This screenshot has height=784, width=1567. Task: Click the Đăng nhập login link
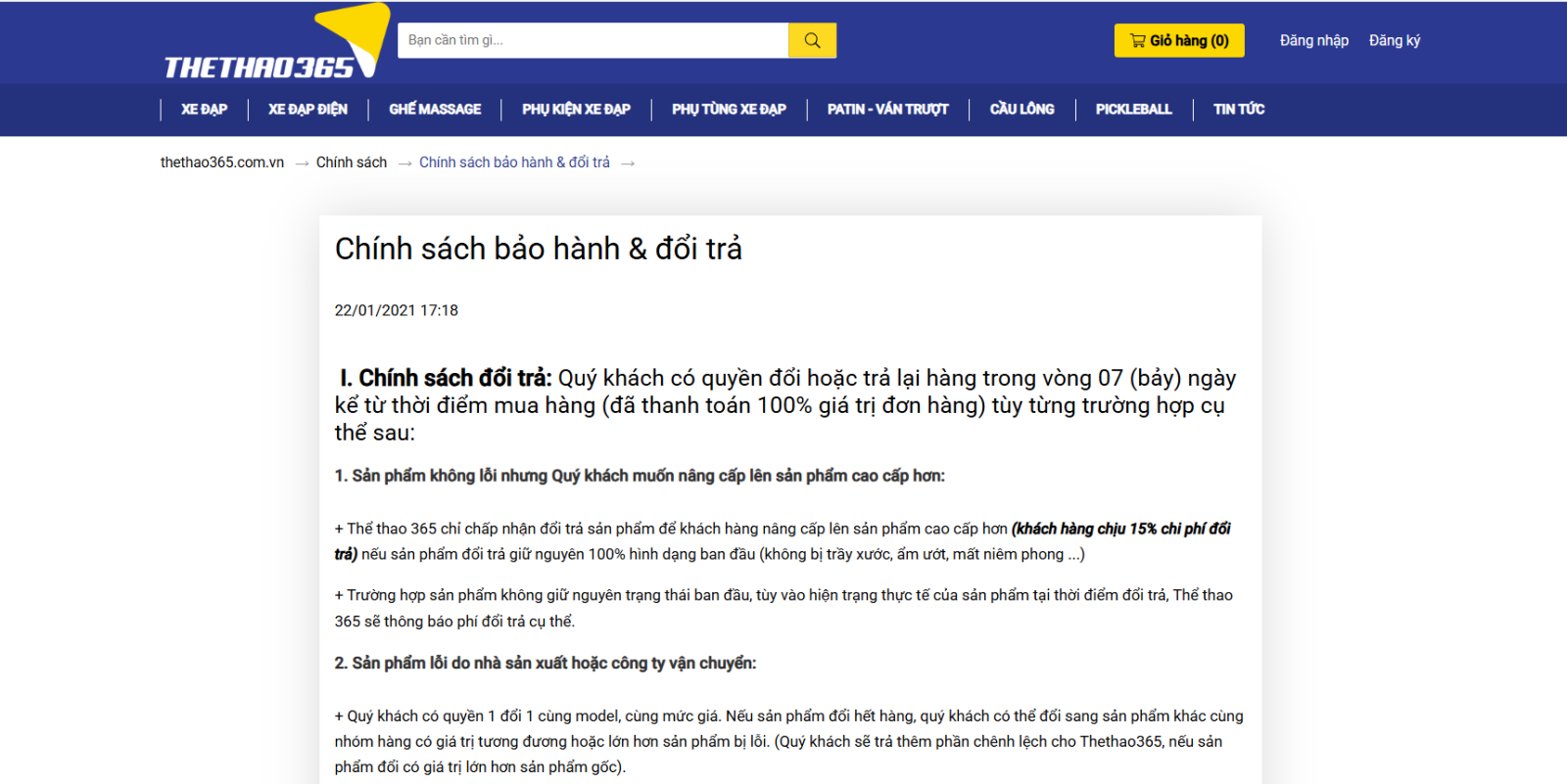[1313, 40]
